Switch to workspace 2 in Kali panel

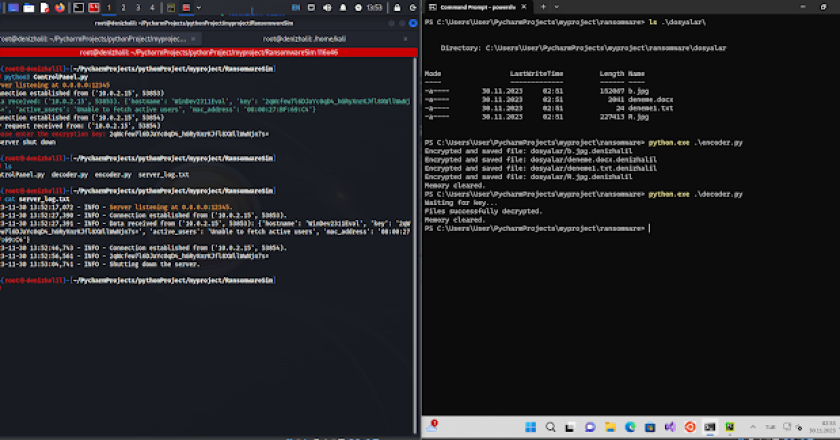(125, 7)
